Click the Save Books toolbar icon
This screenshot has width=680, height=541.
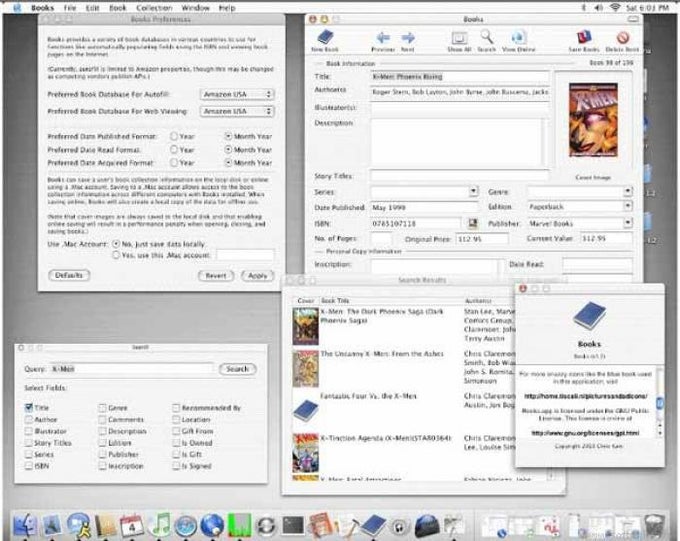click(583, 38)
